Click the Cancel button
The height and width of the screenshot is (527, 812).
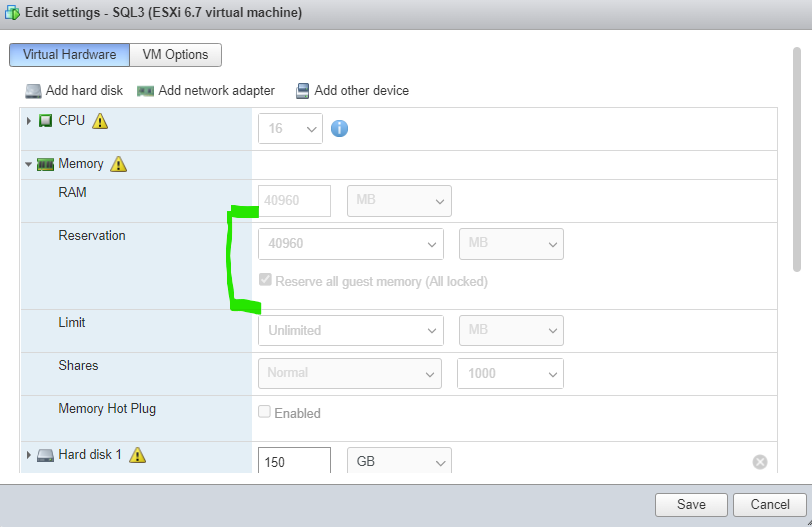tap(769, 504)
